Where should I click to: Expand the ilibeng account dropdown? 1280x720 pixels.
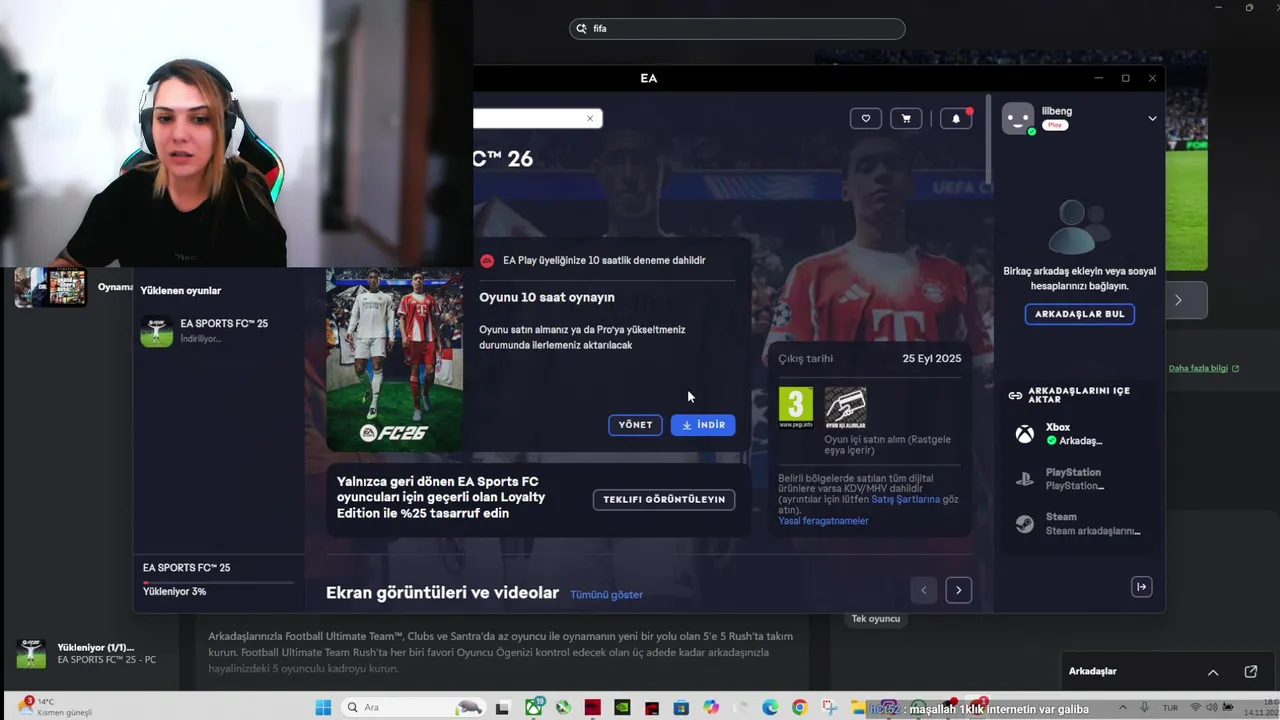pos(1152,118)
